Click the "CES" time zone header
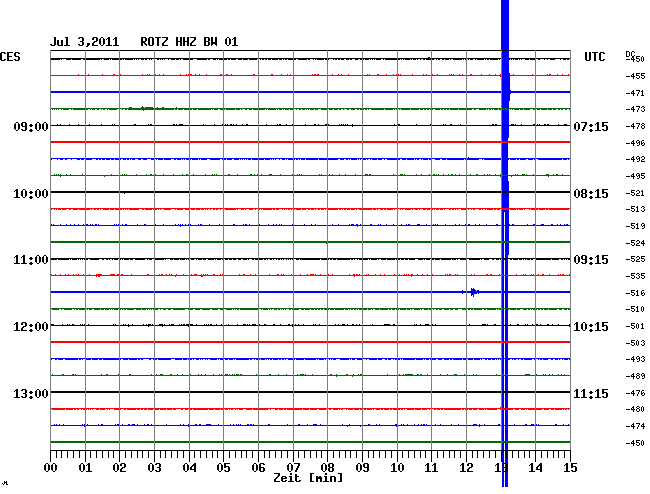Viewport: 650px width, 494px height. [10, 57]
